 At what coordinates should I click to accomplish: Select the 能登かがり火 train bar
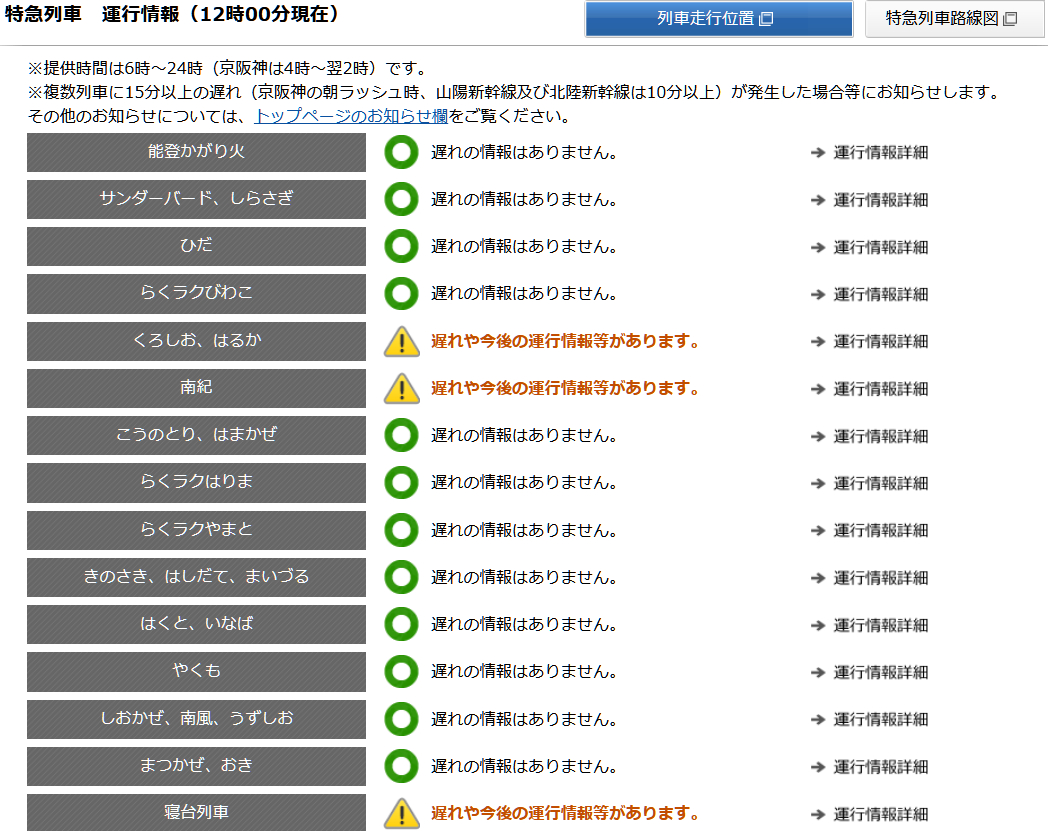pos(196,152)
